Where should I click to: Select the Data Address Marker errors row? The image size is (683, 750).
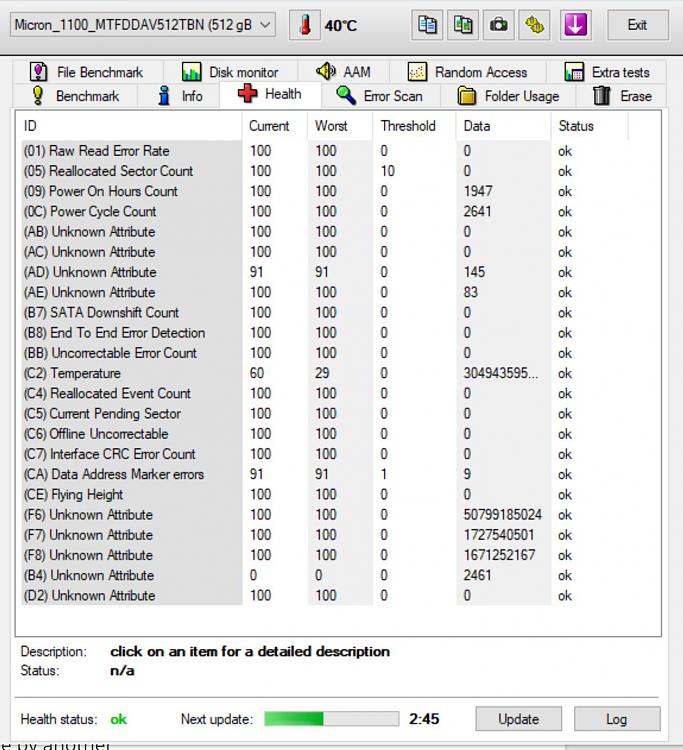coord(324,474)
